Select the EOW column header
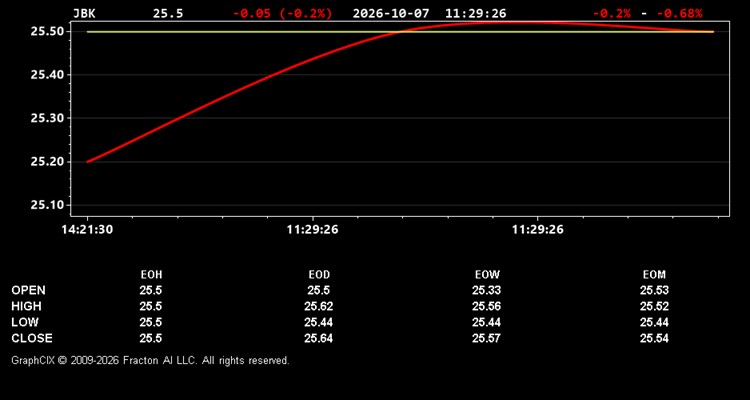Image resolution: width=750 pixels, height=400 pixels. (487, 275)
